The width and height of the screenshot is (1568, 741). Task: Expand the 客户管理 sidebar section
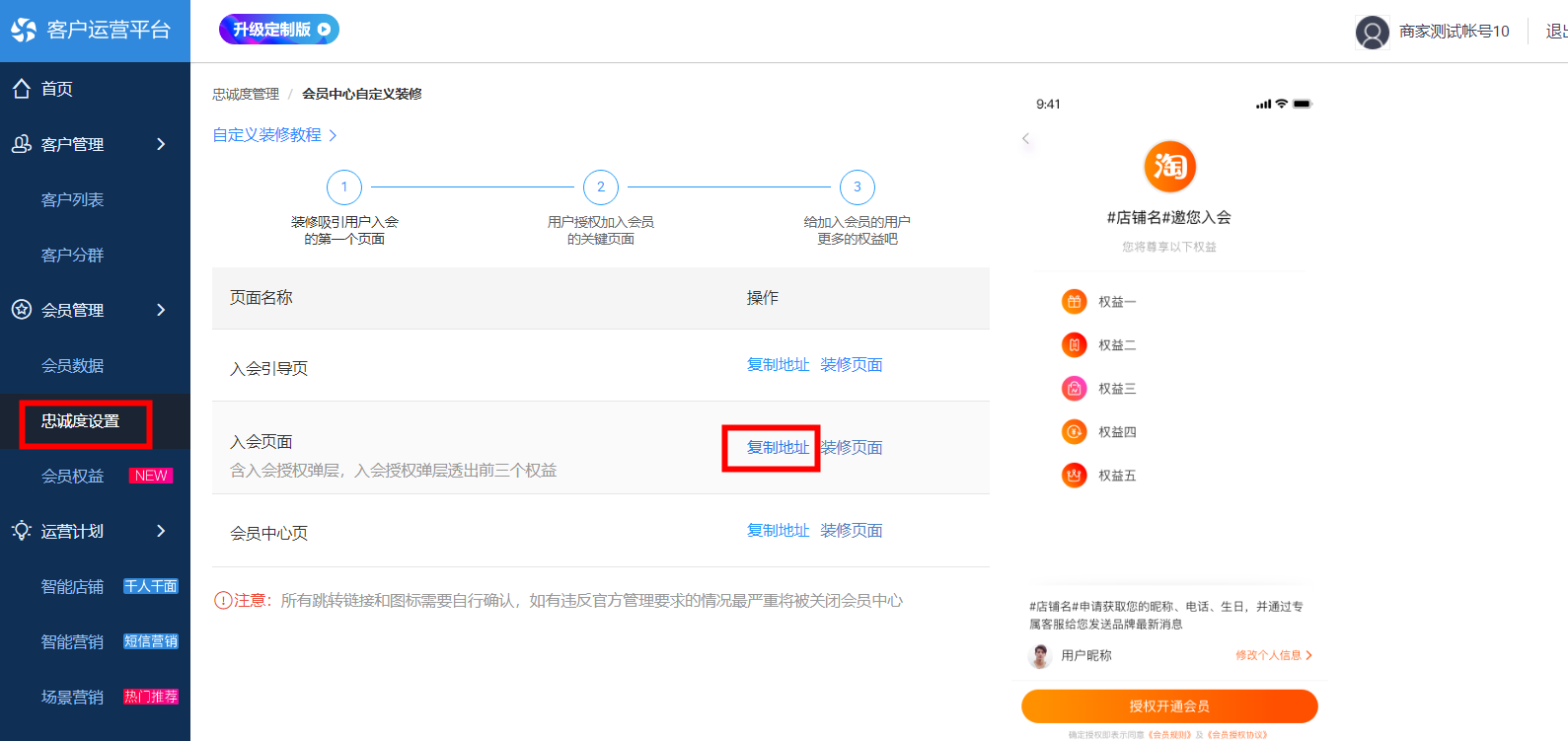[x=95, y=145]
